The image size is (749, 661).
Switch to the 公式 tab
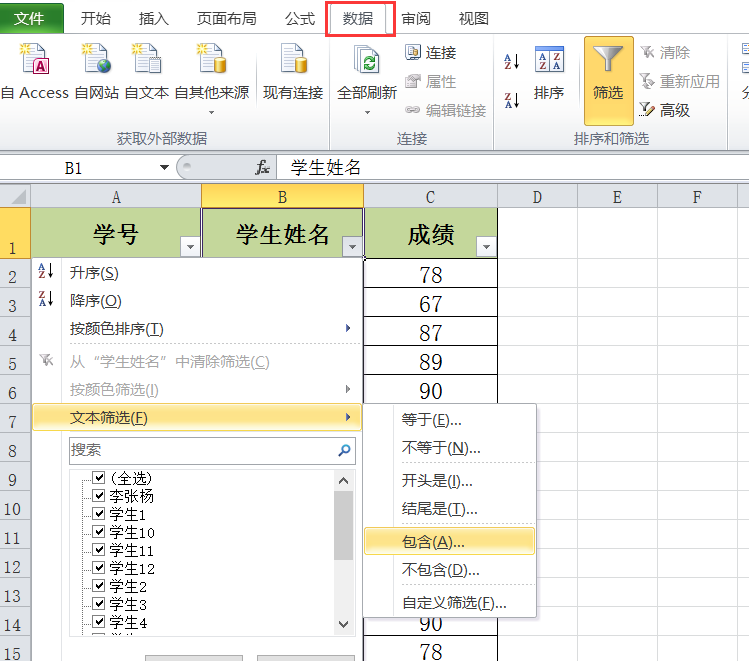(x=300, y=19)
